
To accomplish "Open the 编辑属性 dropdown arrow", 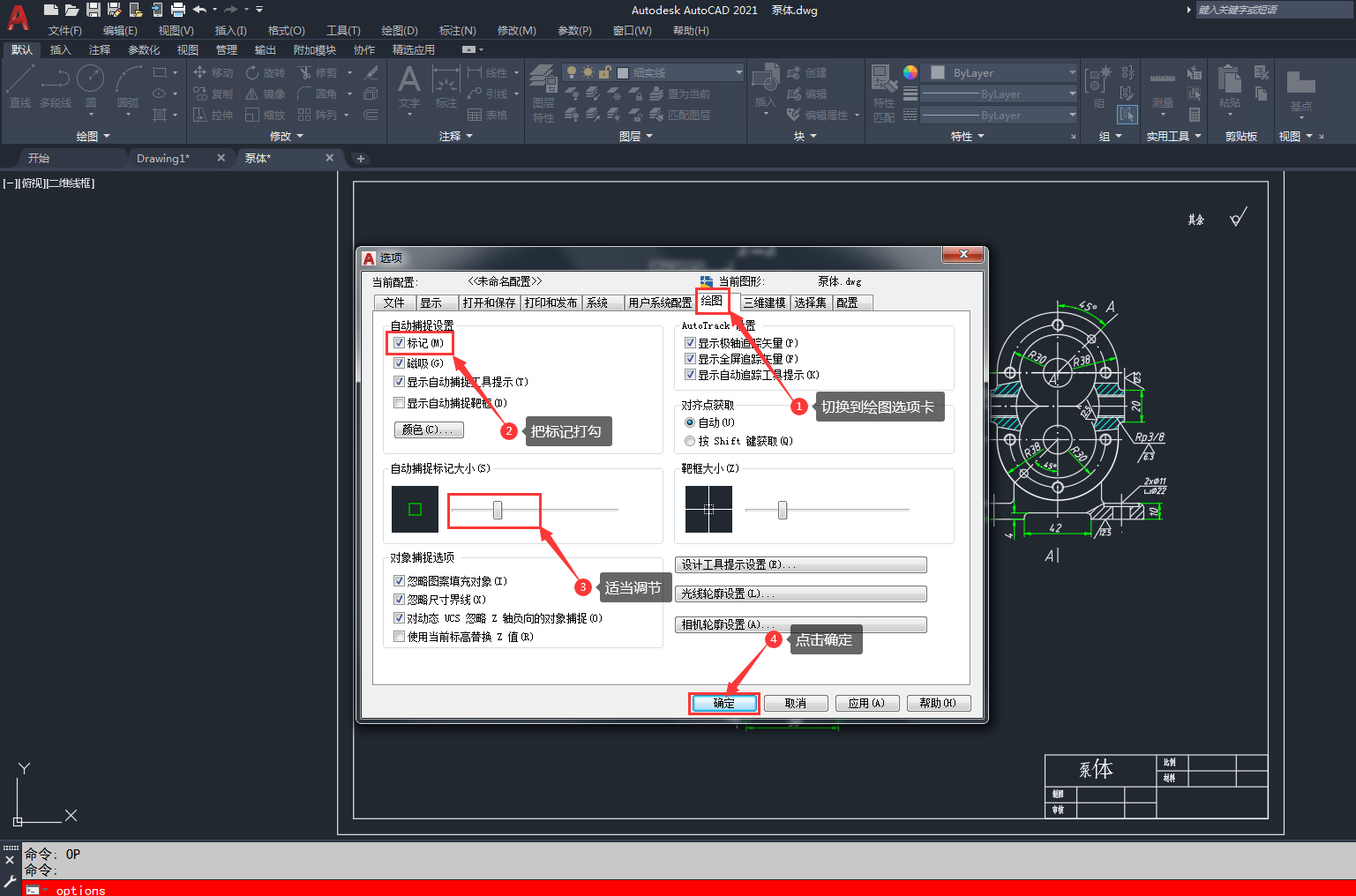I will (x=857, y=116).
